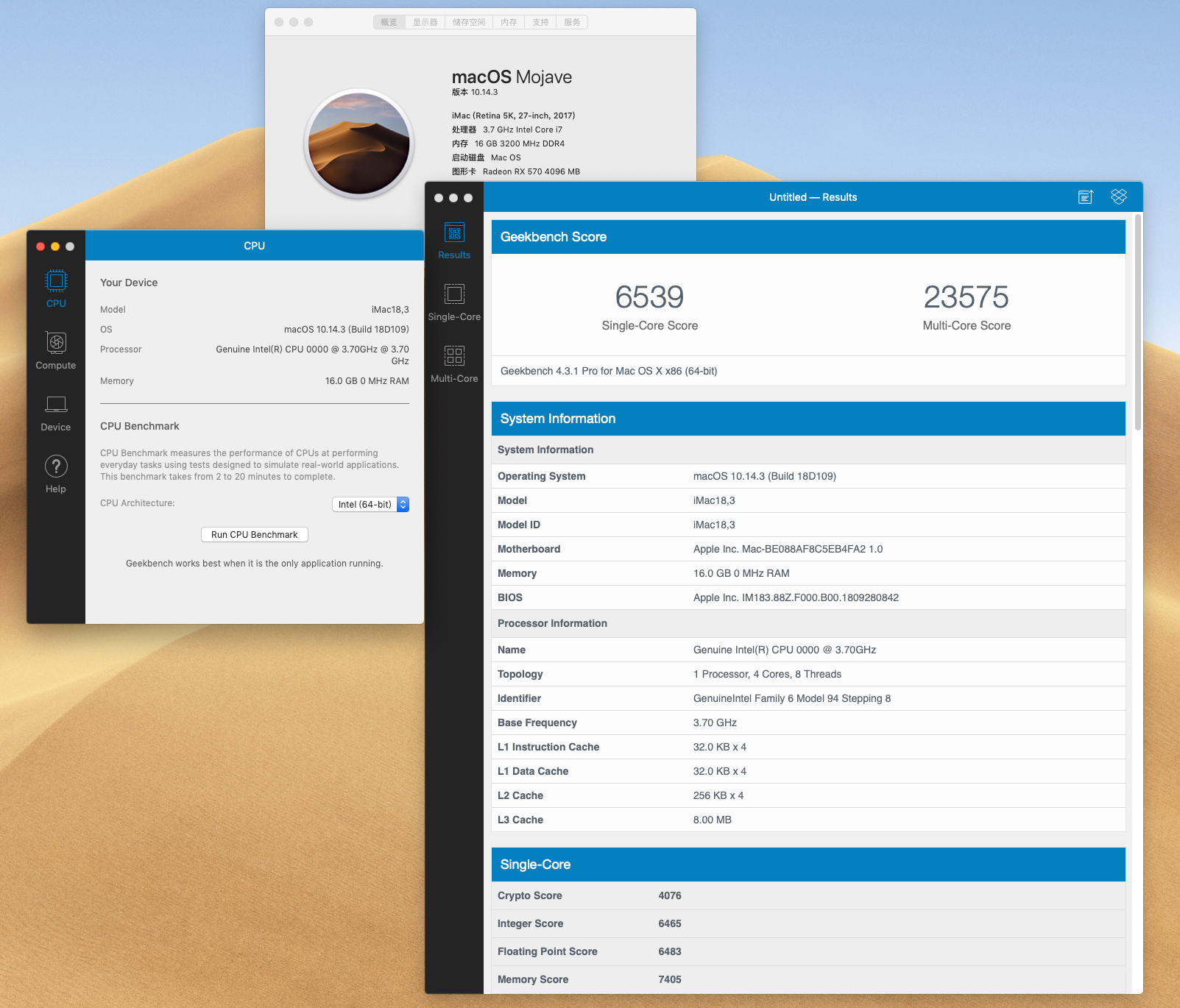Screen dimensions: 1180x1008
Task: Click 'iMac (Retina 5K, 27-inch, 2017)' text
Action: tap(514, 116)
